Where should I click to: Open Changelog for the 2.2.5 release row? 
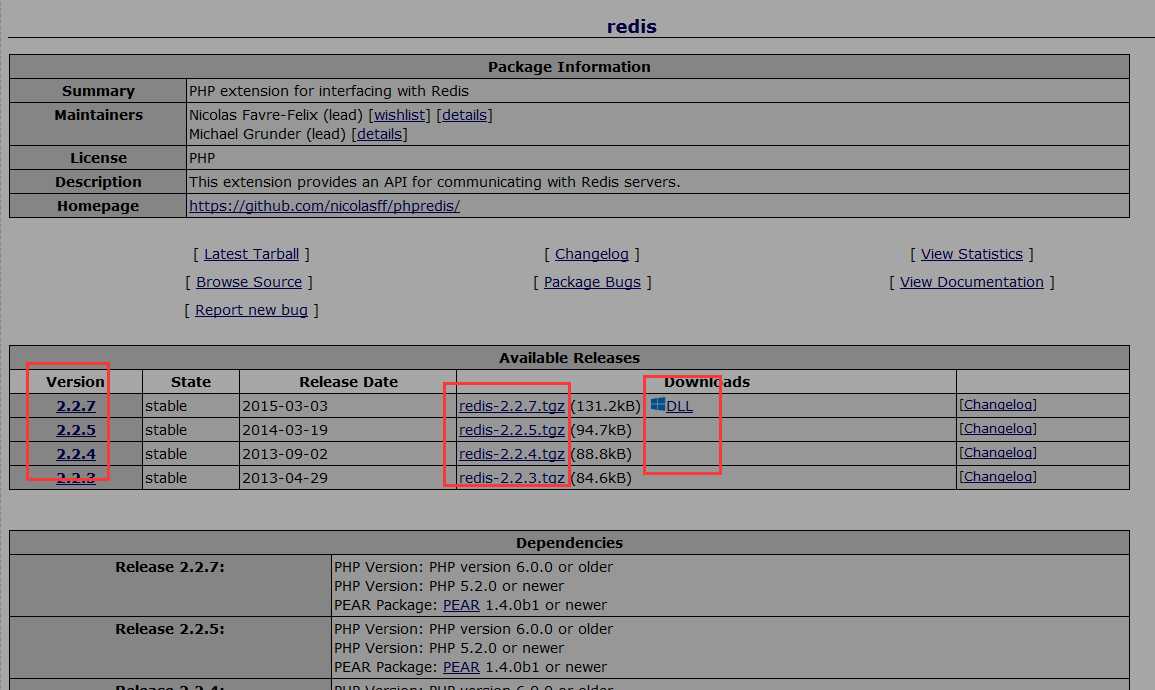click(998, 429)
